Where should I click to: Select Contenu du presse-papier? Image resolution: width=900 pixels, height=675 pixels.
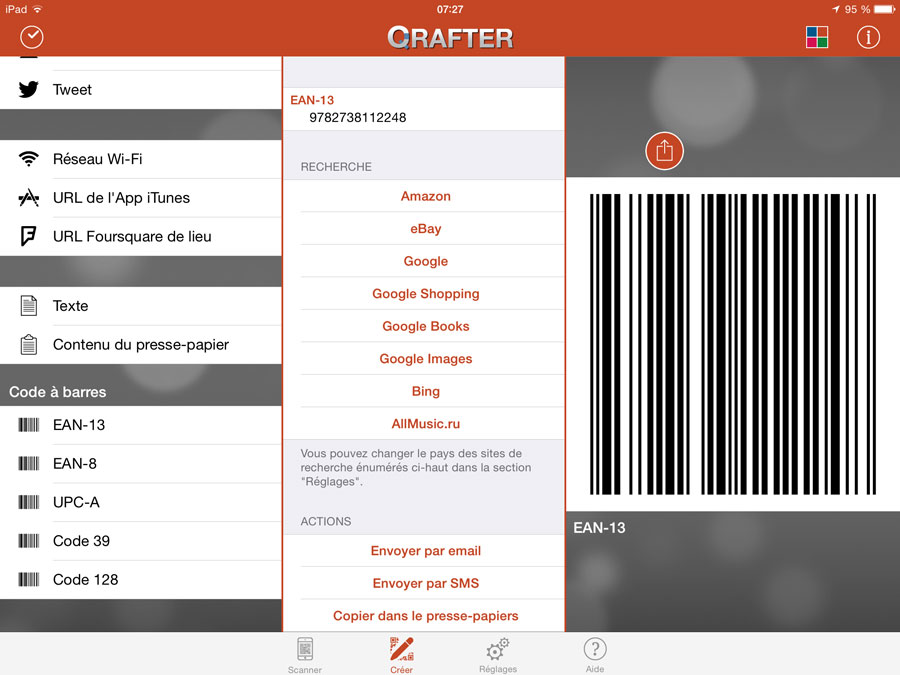click(141, 344)
